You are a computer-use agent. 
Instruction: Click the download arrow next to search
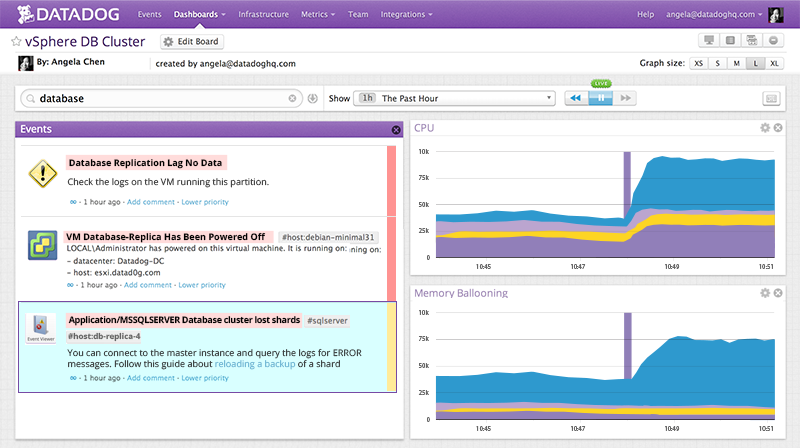point(313,98)
